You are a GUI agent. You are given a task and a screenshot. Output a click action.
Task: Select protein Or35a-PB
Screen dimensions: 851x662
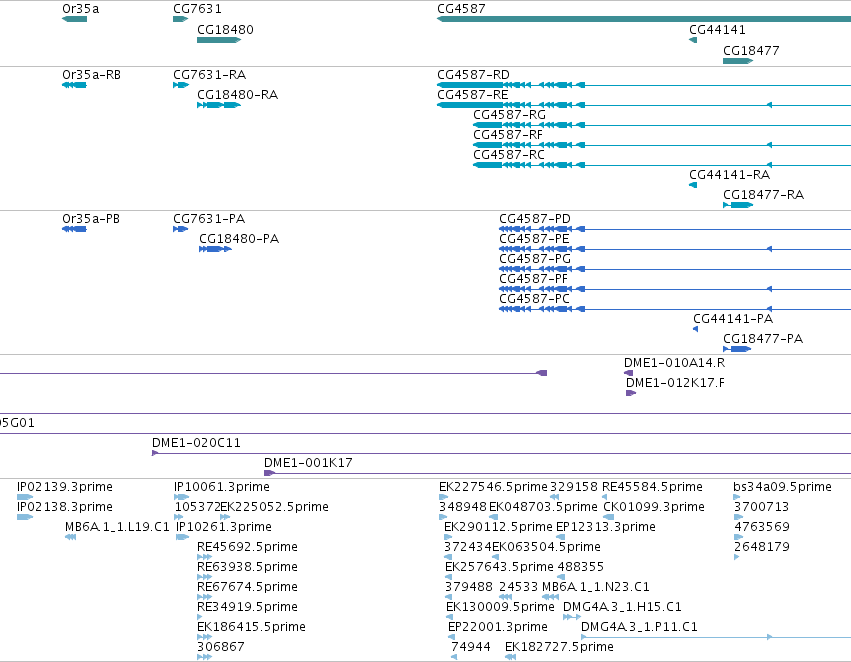coord(74,229)
